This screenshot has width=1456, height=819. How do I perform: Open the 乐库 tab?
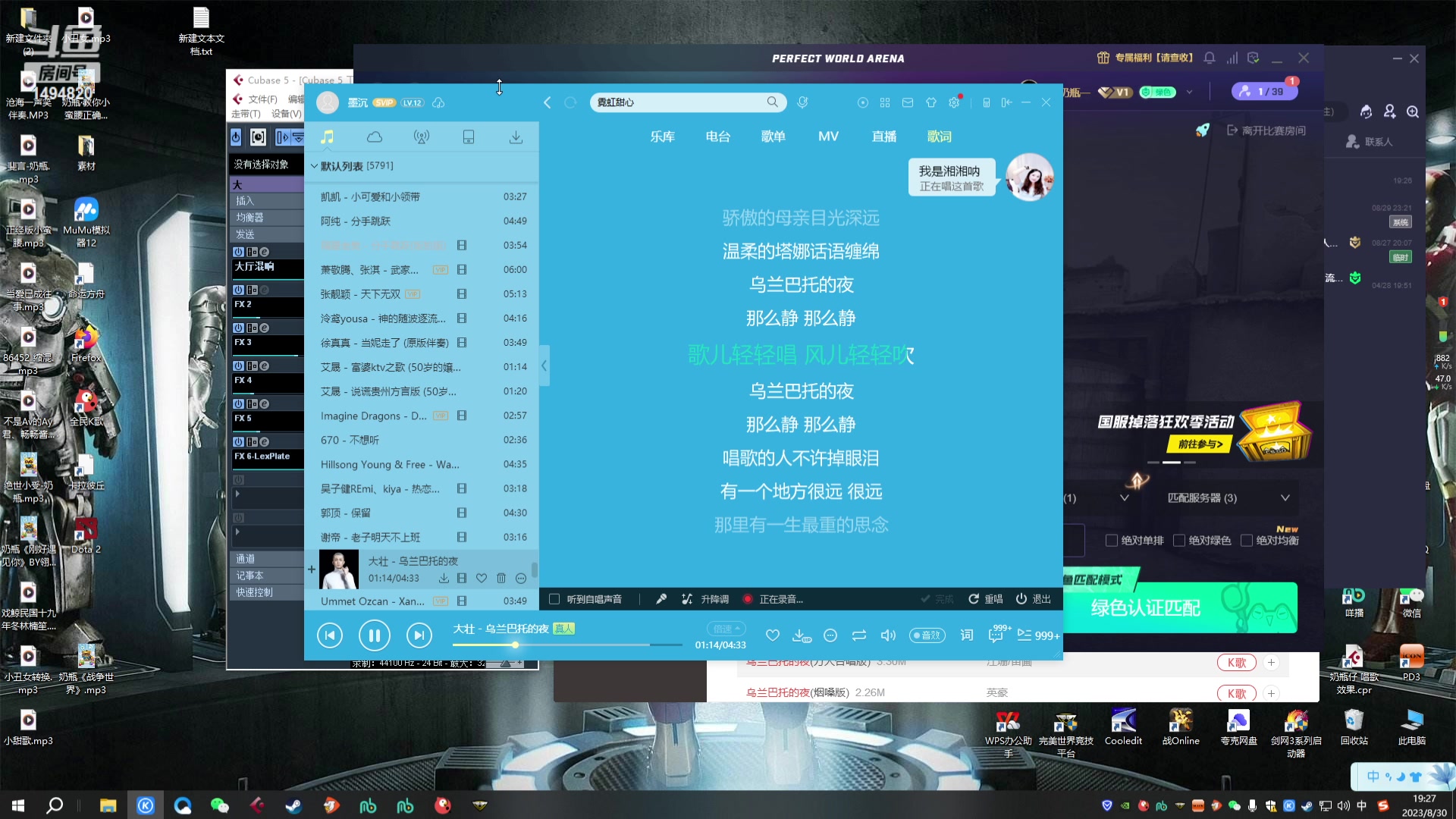(662, 136)
